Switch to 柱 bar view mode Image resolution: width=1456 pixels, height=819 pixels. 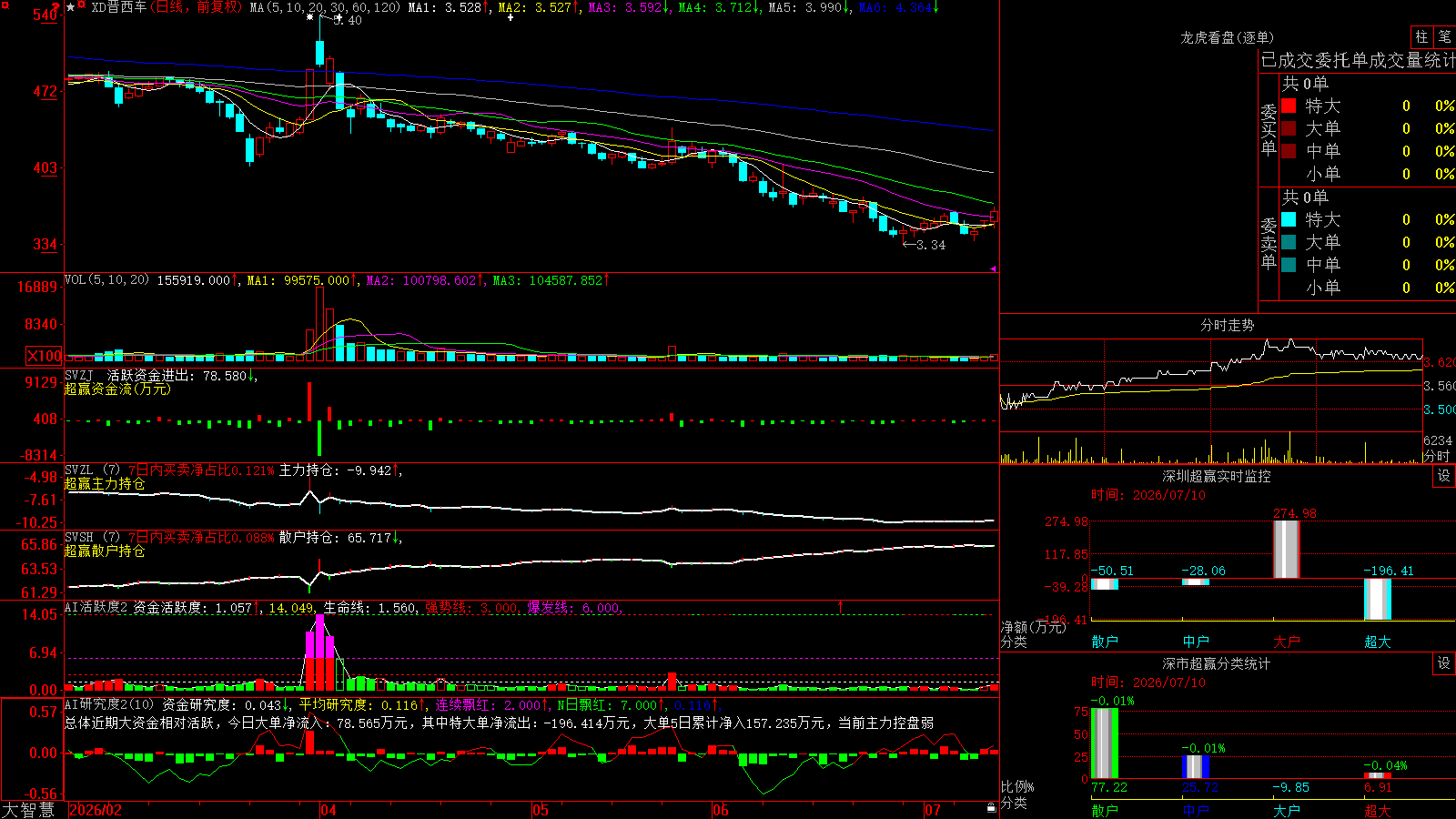coord(1421,36)
